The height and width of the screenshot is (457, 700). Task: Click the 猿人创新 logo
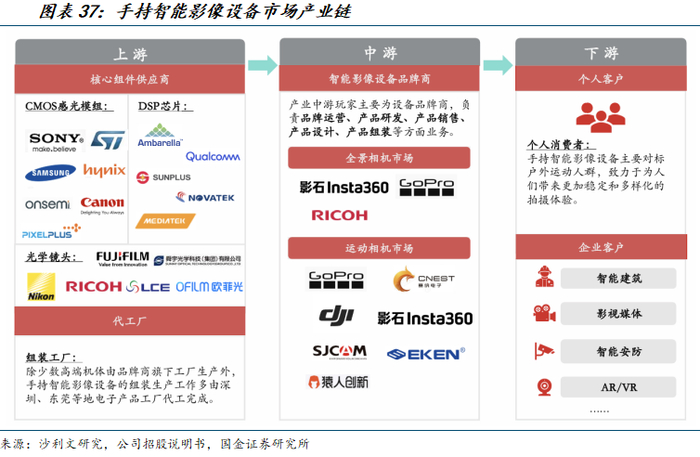[339, 382]
